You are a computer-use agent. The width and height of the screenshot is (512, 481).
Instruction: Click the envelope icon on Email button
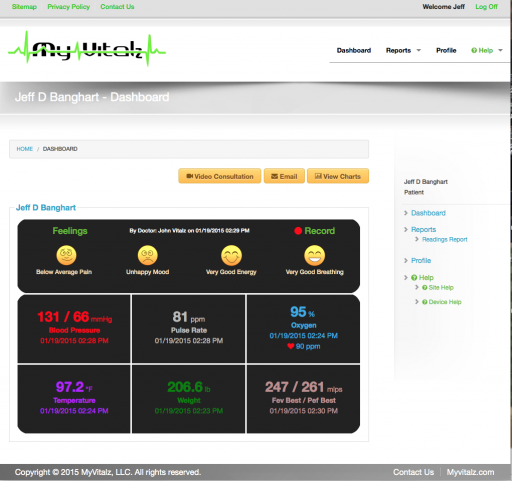[275, 176]
